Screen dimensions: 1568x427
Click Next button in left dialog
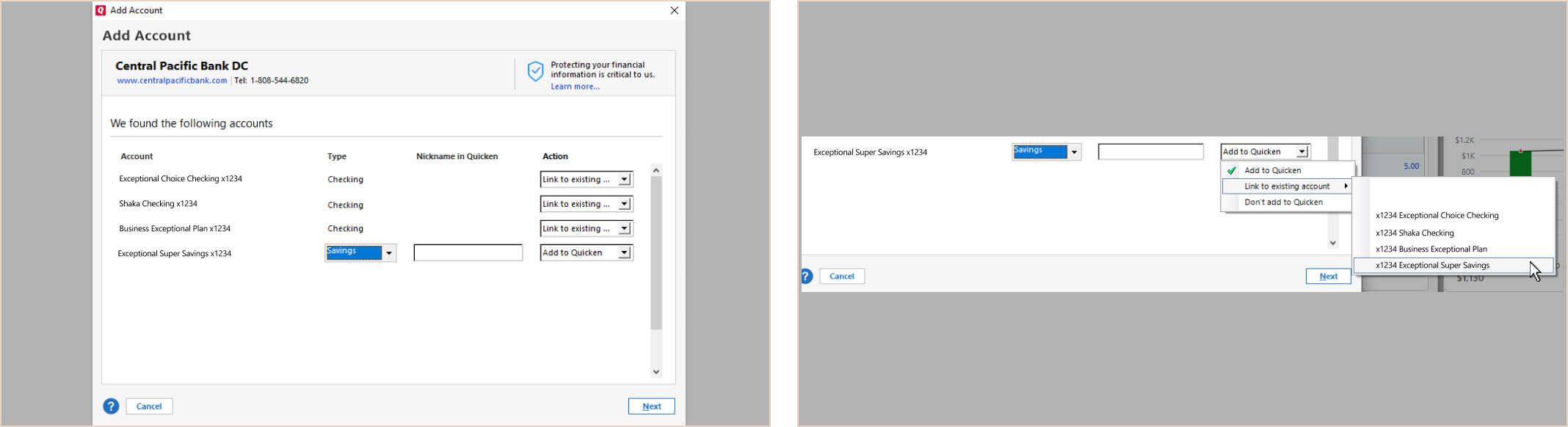pos(652,406)
